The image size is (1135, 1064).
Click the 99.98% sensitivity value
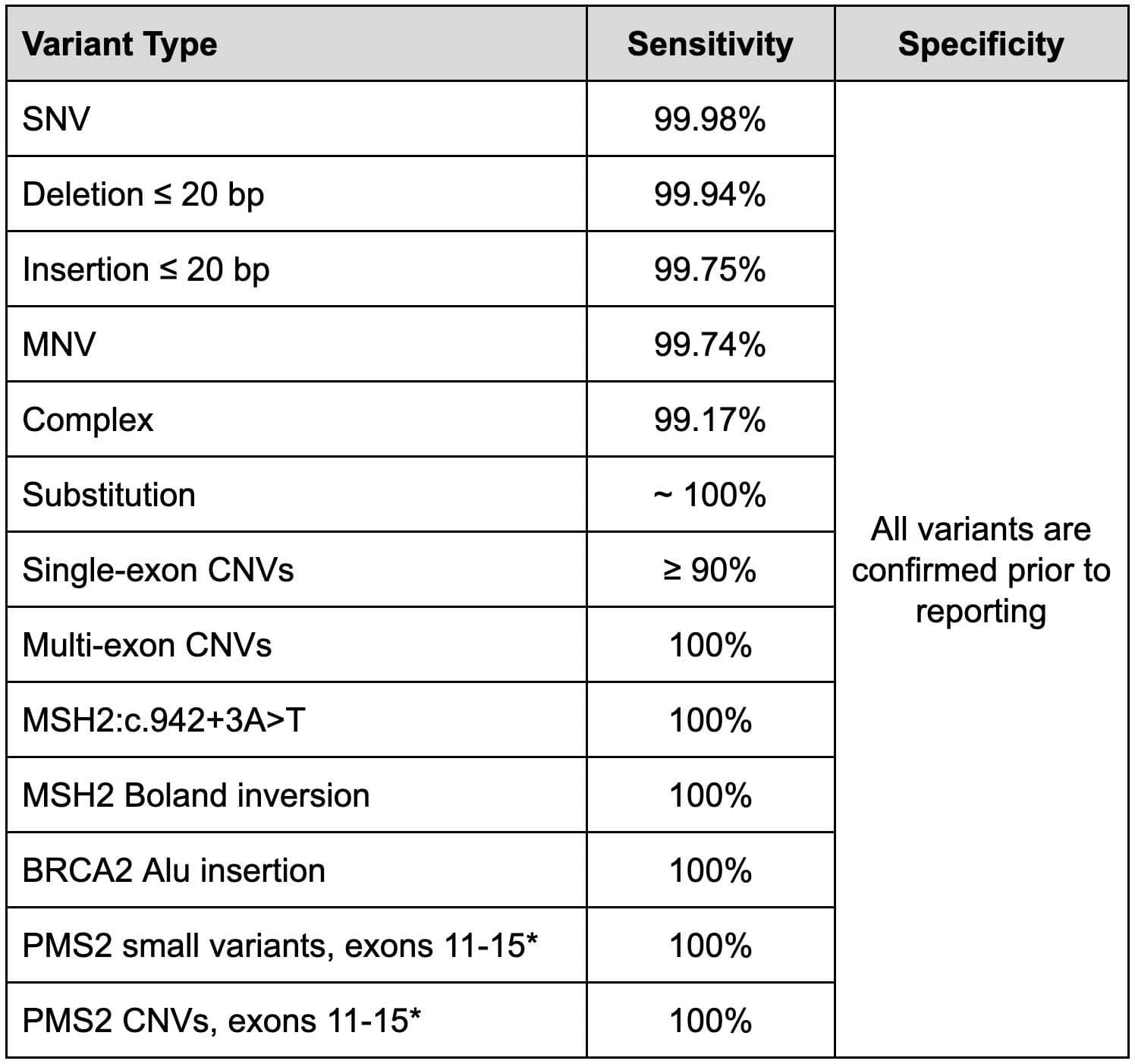(x=710, y=119)
